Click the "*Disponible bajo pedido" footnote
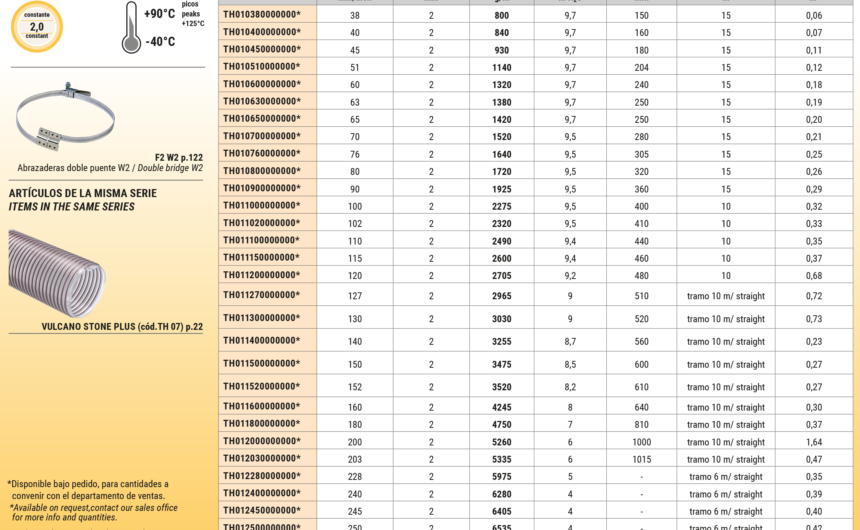860x530 pixels. point(88,484)
